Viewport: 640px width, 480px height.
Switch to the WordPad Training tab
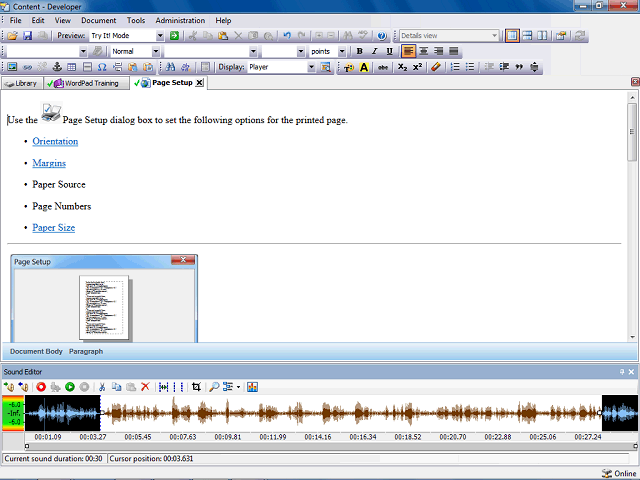[87, 83]
